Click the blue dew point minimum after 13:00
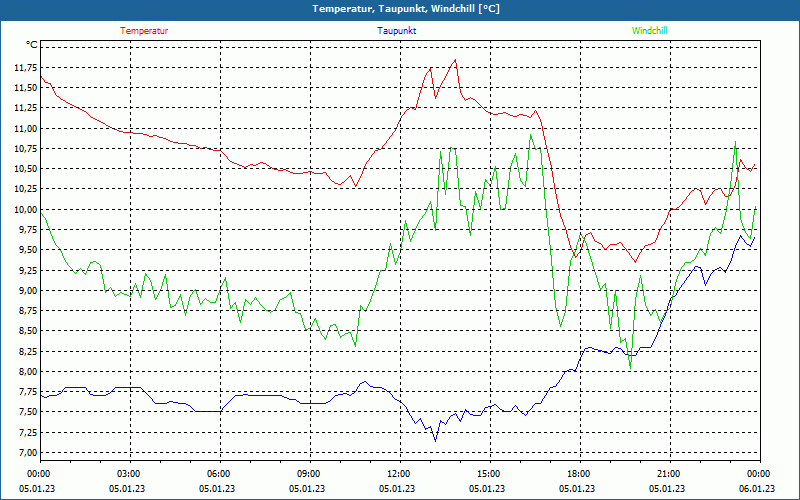 435,440
